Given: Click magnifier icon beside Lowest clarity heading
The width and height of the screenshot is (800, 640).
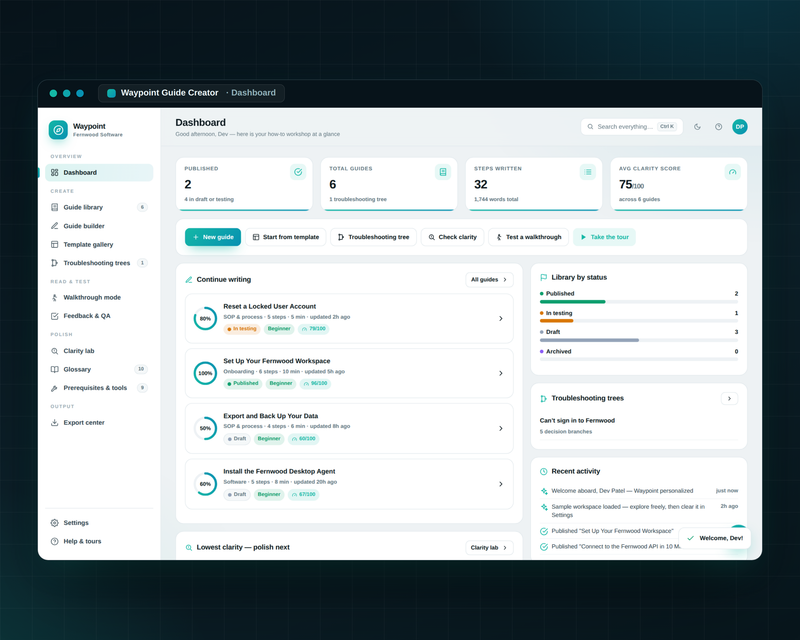Looking at the screenshot, I should pyautogui.click(x=189, y=547).
